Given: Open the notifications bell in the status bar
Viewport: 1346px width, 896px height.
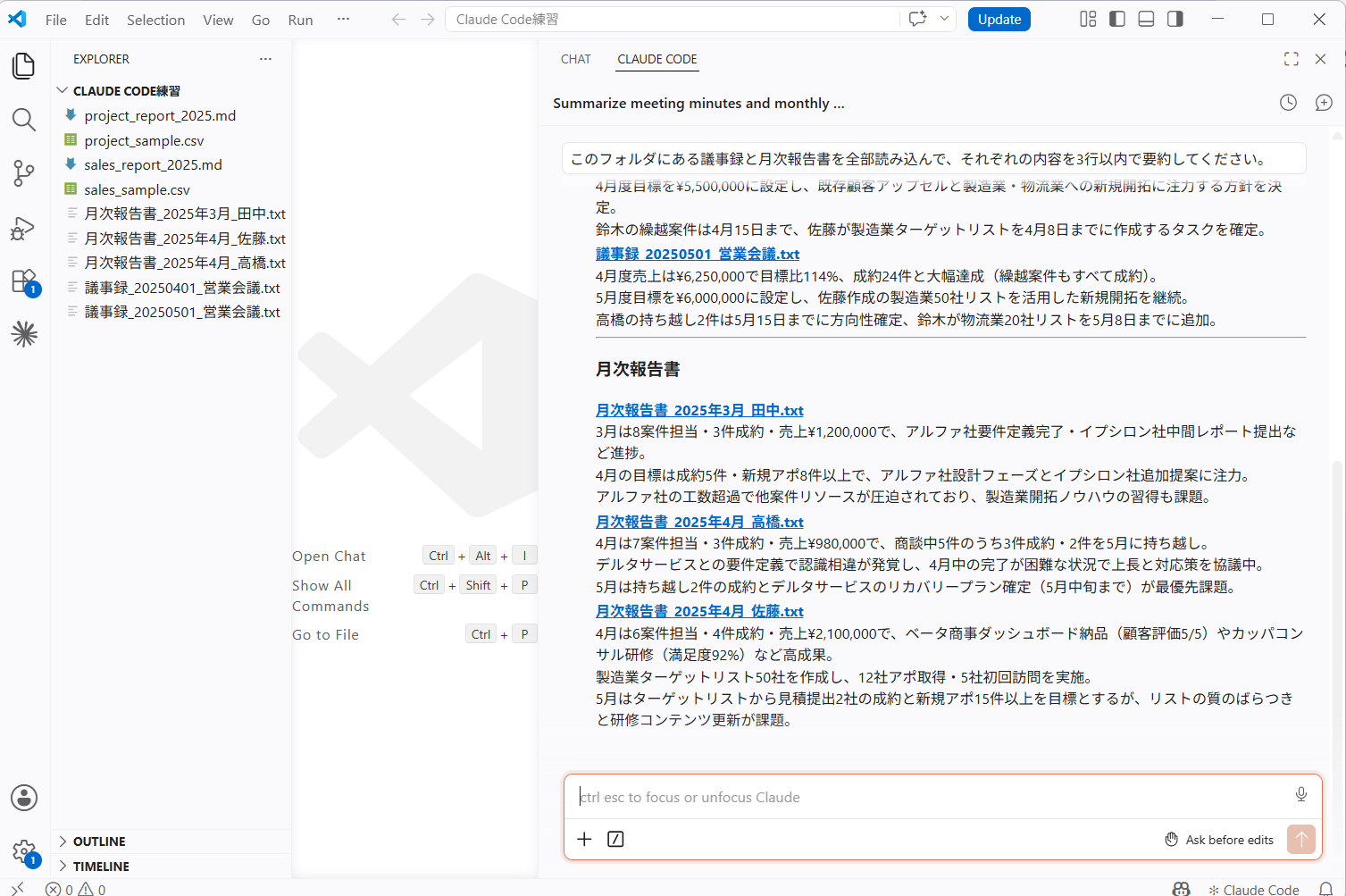Looking at the screenshot, I should pyautogui.click(x=1326, y=889).
